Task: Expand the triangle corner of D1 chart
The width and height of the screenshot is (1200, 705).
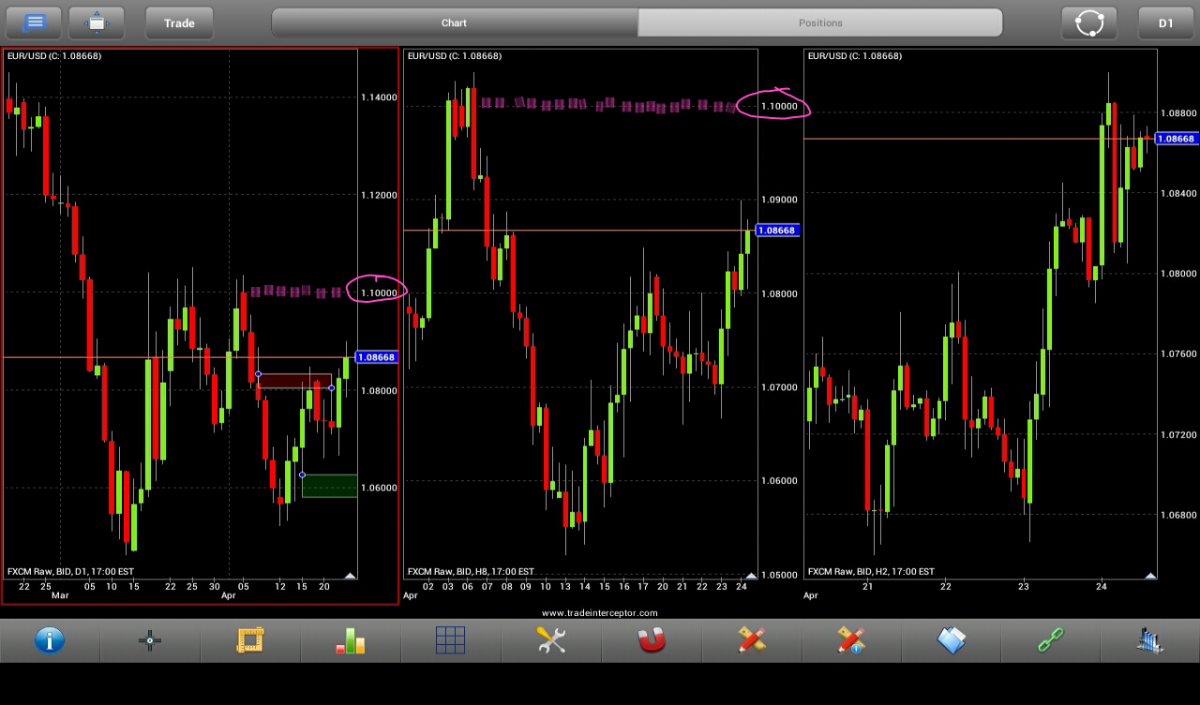Action: click(x=349, y=575)
